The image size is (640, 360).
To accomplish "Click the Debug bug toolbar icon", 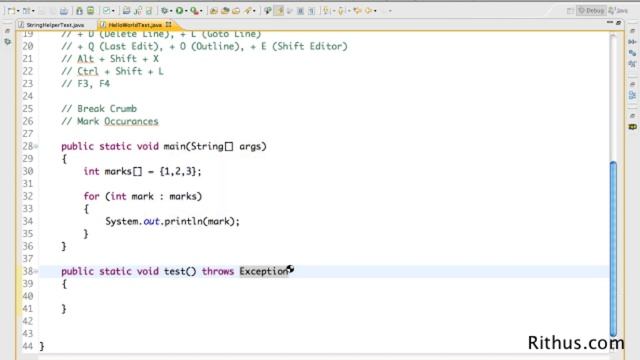I will (164, 11).
